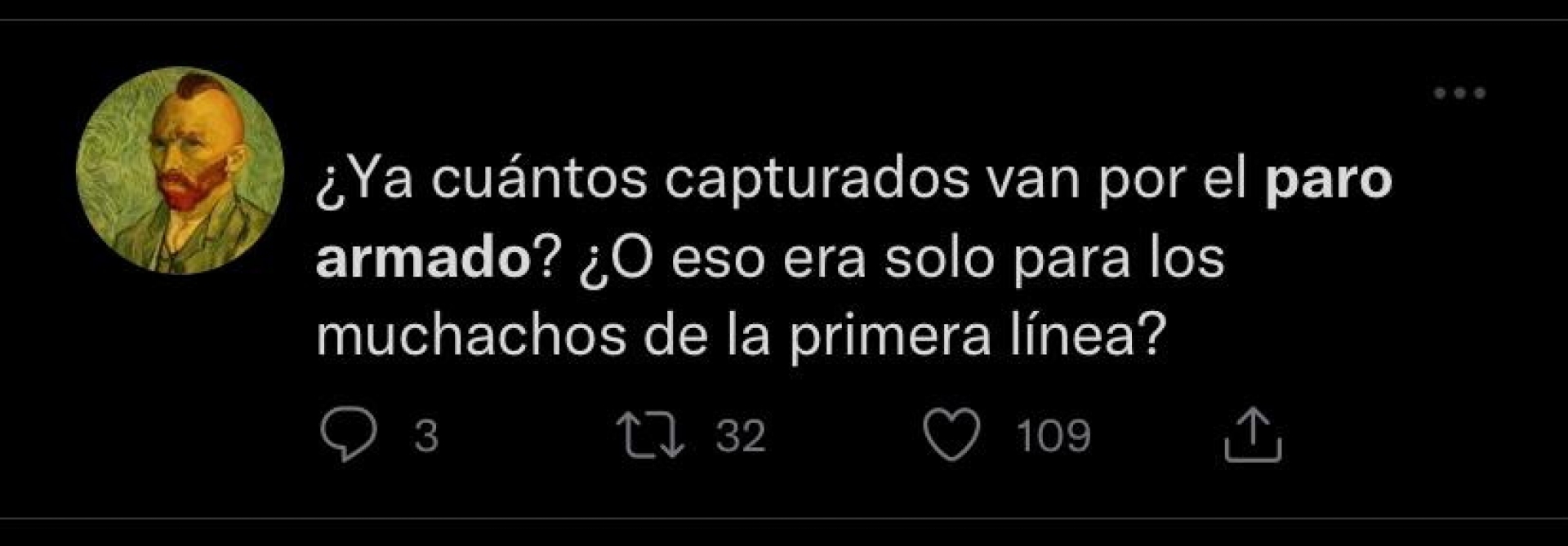The height and width of the screenshot is (546, 1568).
Task: Open the share upload arrow icon
Action: (x=1253, y=435)
